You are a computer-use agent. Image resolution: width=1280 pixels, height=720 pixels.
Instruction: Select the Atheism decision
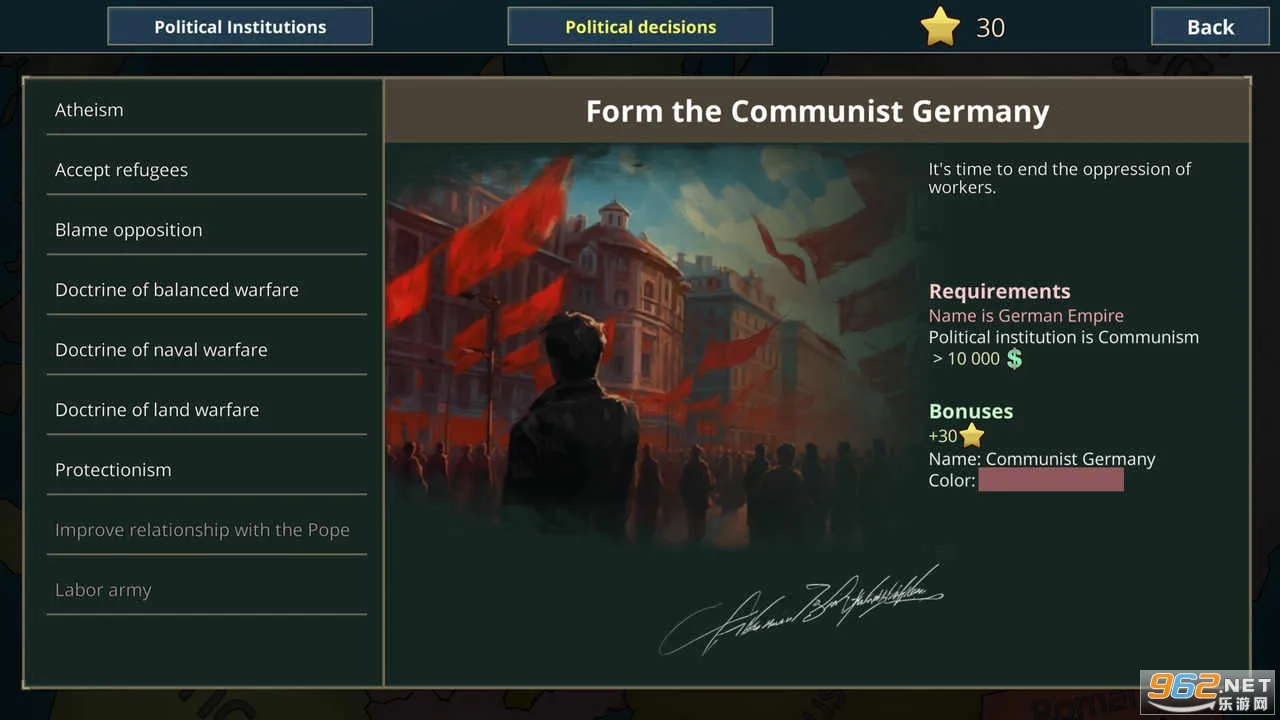pyautogui.click(x=206, y=110)
